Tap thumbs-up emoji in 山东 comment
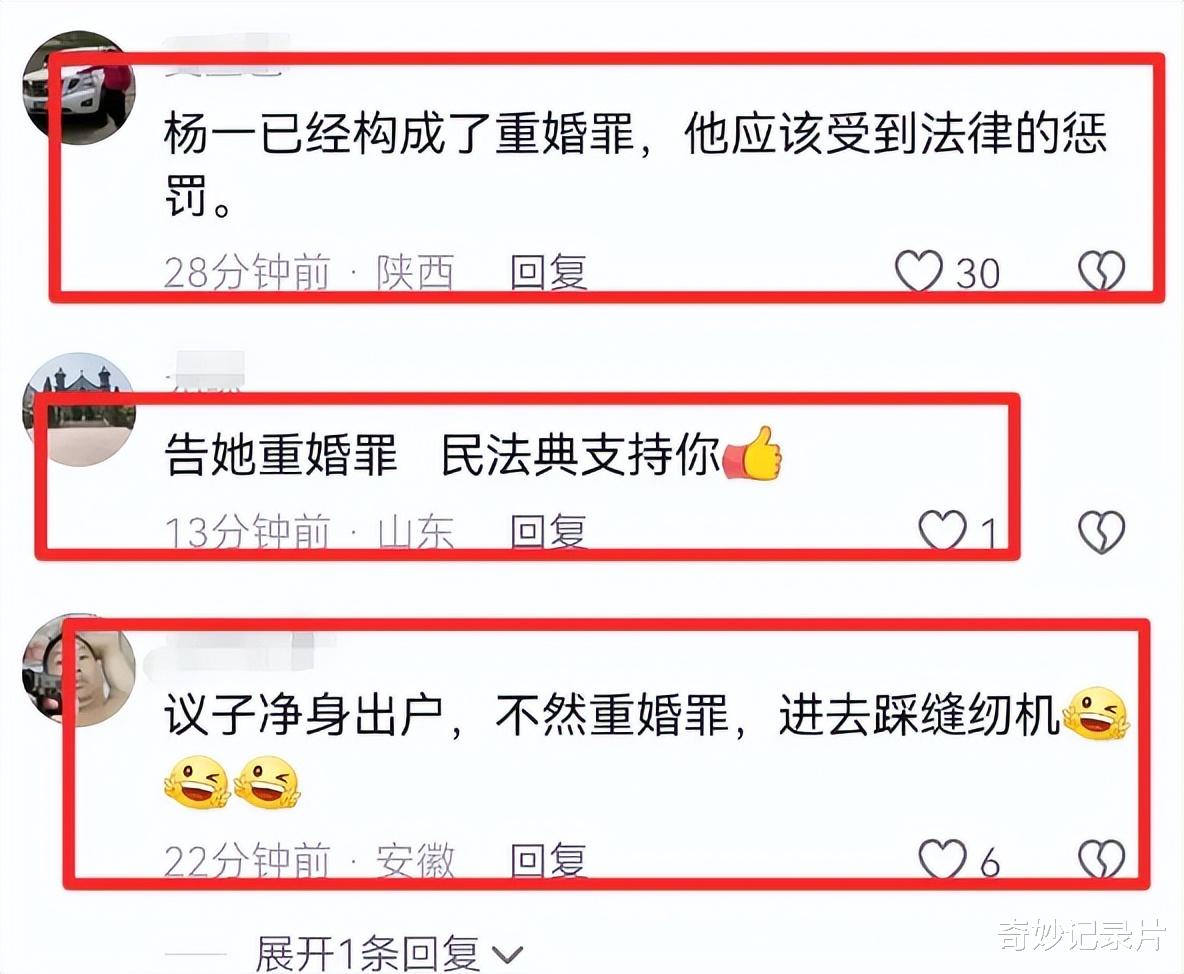 coord(752,453)
